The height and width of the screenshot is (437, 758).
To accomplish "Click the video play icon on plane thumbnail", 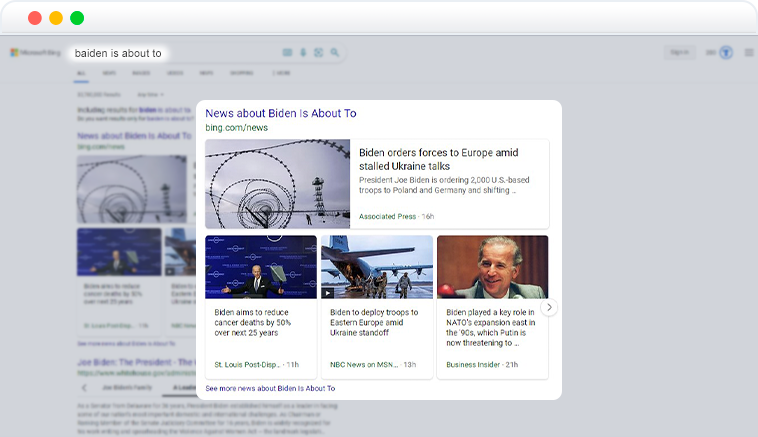I will (328, 293).
